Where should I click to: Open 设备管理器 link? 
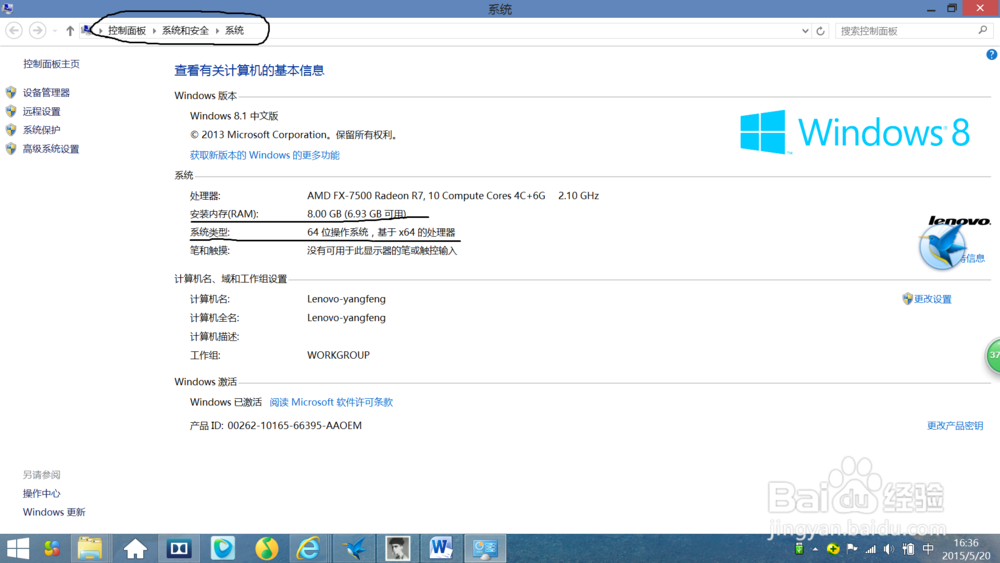(46, 92)
